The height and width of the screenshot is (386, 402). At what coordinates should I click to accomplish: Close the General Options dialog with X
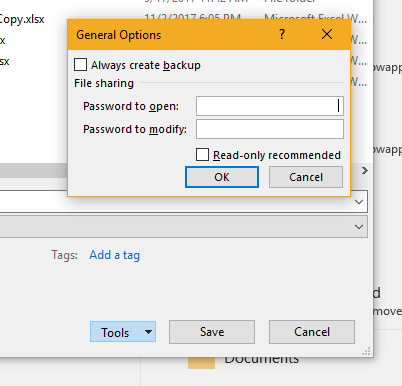point(327,34)
